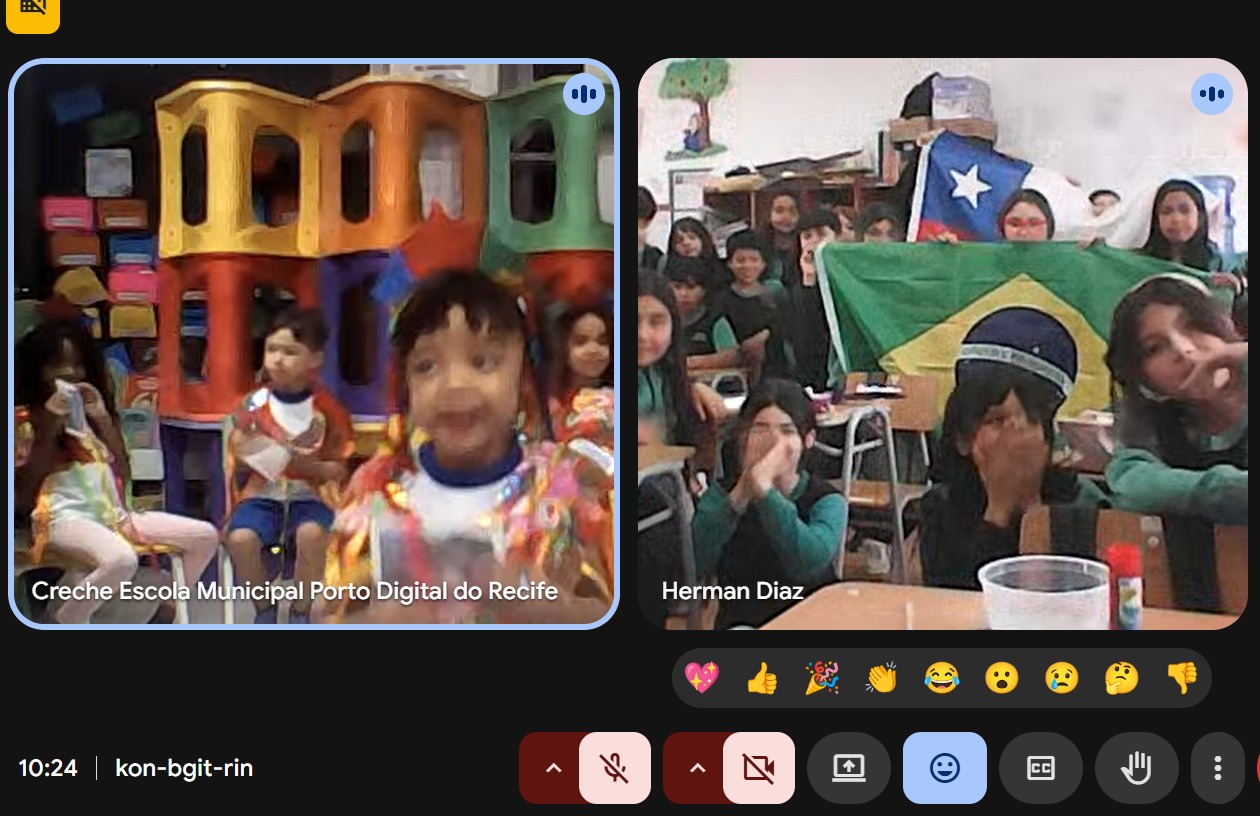Send the thumbs down reaction
The height and width of the screenshot is (816, 1260).
pyautogui.click(x=1182, y=678)
